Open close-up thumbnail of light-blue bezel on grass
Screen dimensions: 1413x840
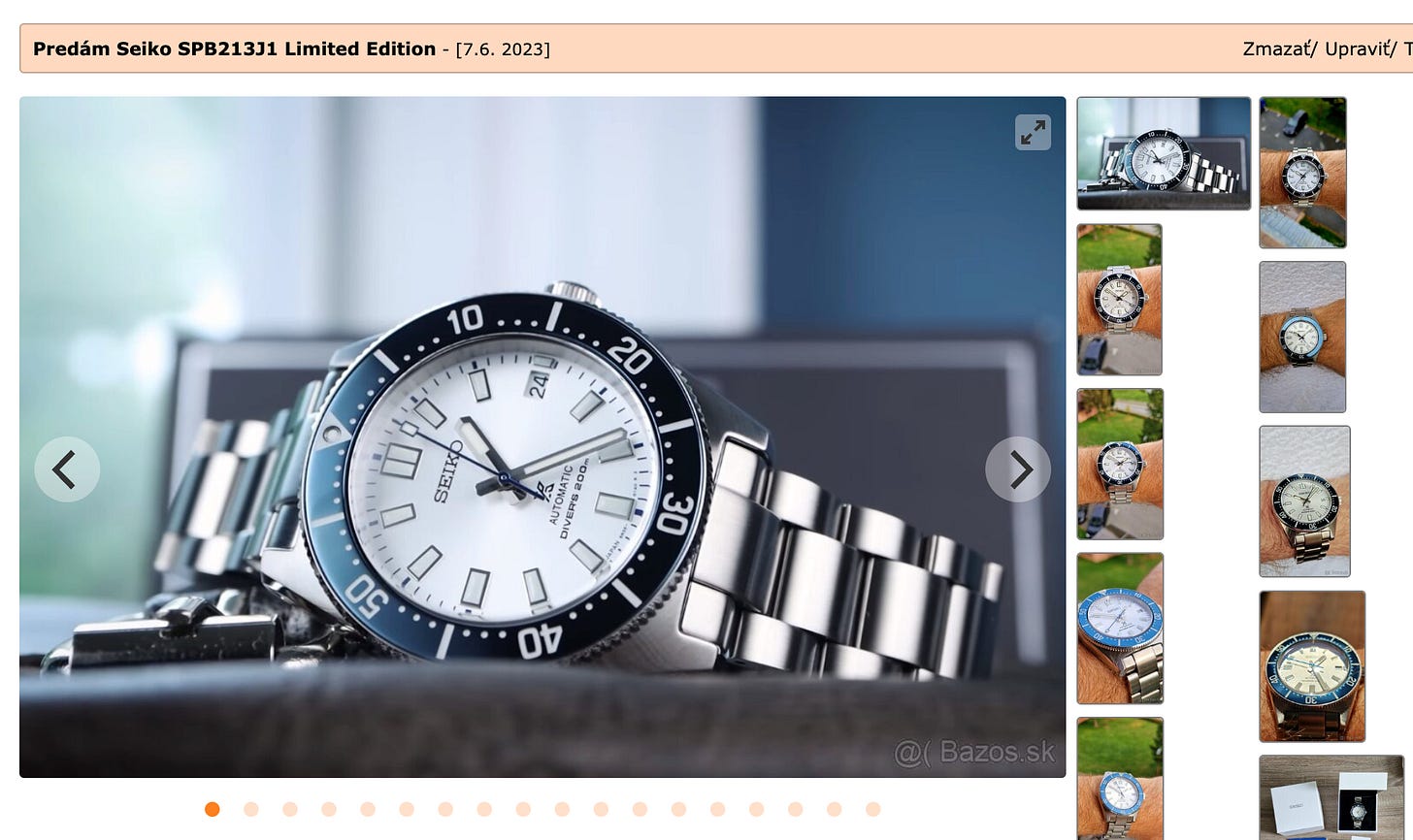1120,629
